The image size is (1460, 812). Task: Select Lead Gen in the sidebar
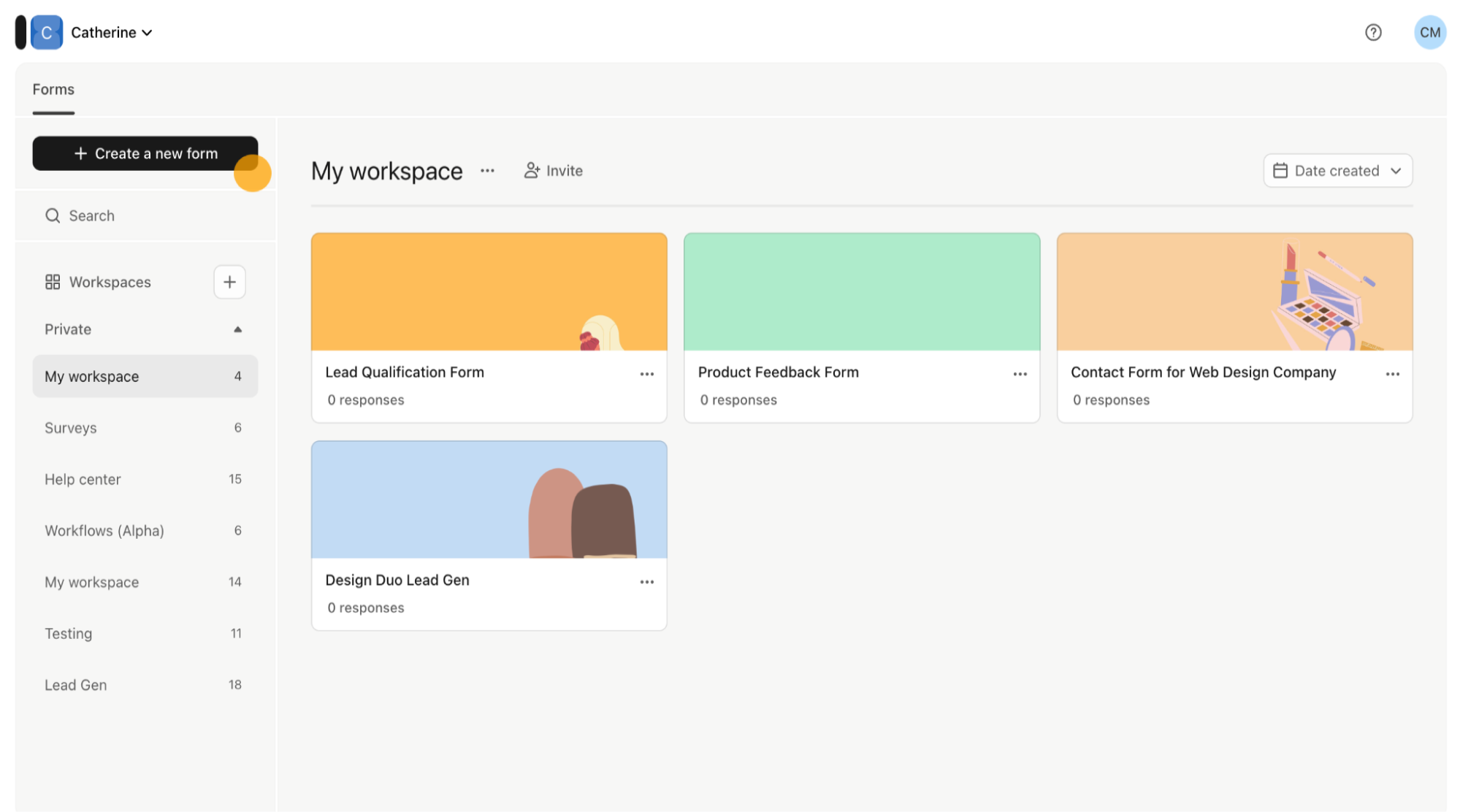click(76, 684)
